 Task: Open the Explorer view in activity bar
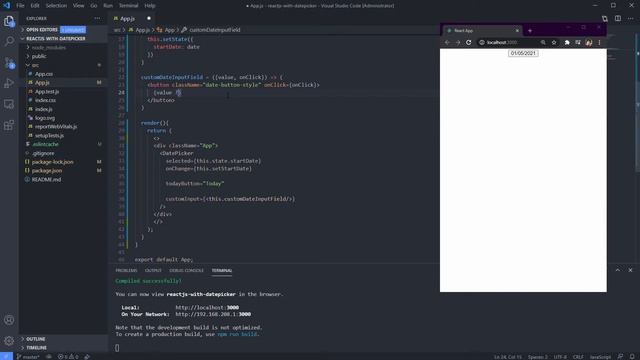[9, 21]
